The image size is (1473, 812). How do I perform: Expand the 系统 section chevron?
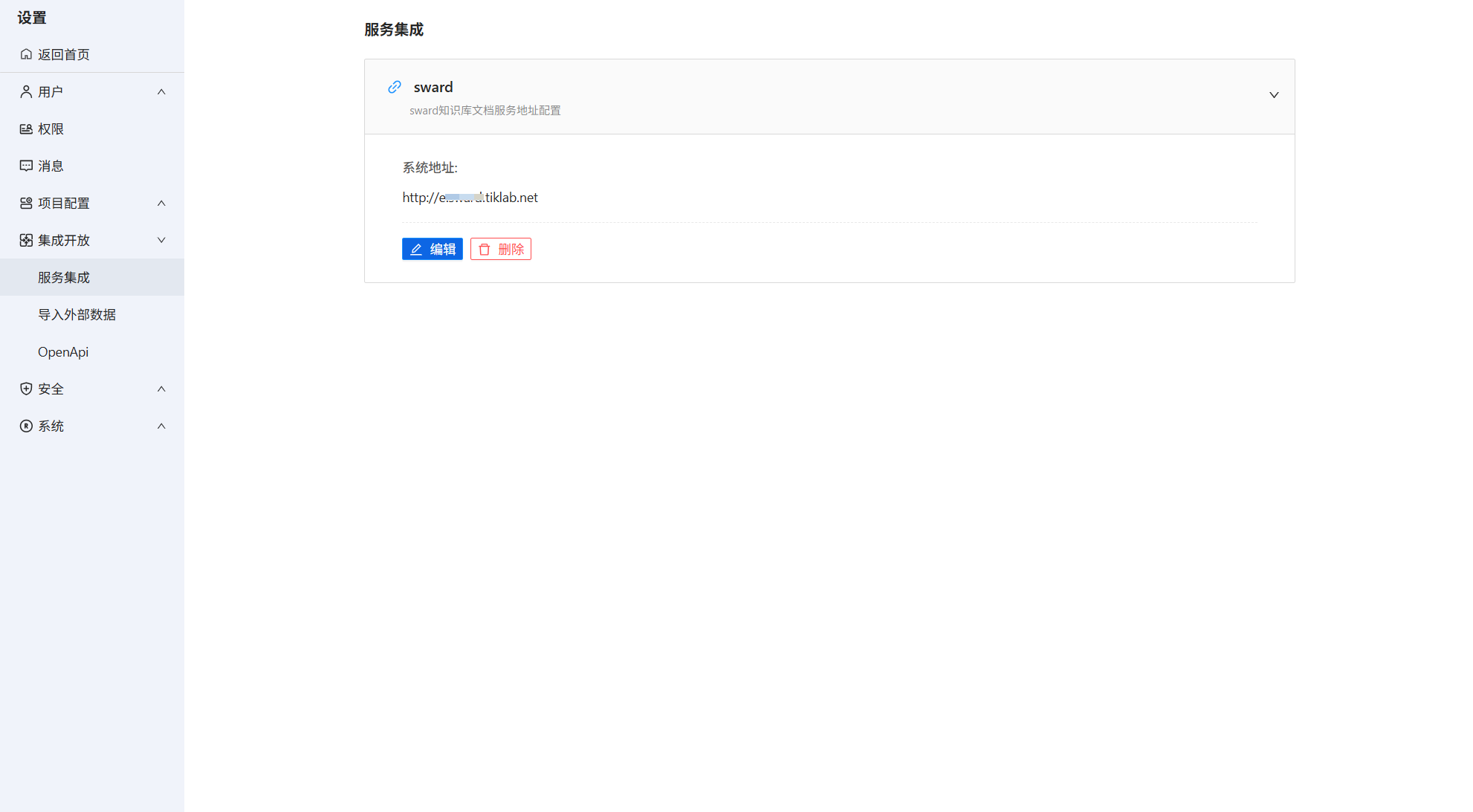pyautogui.click(x=161, y=426)
